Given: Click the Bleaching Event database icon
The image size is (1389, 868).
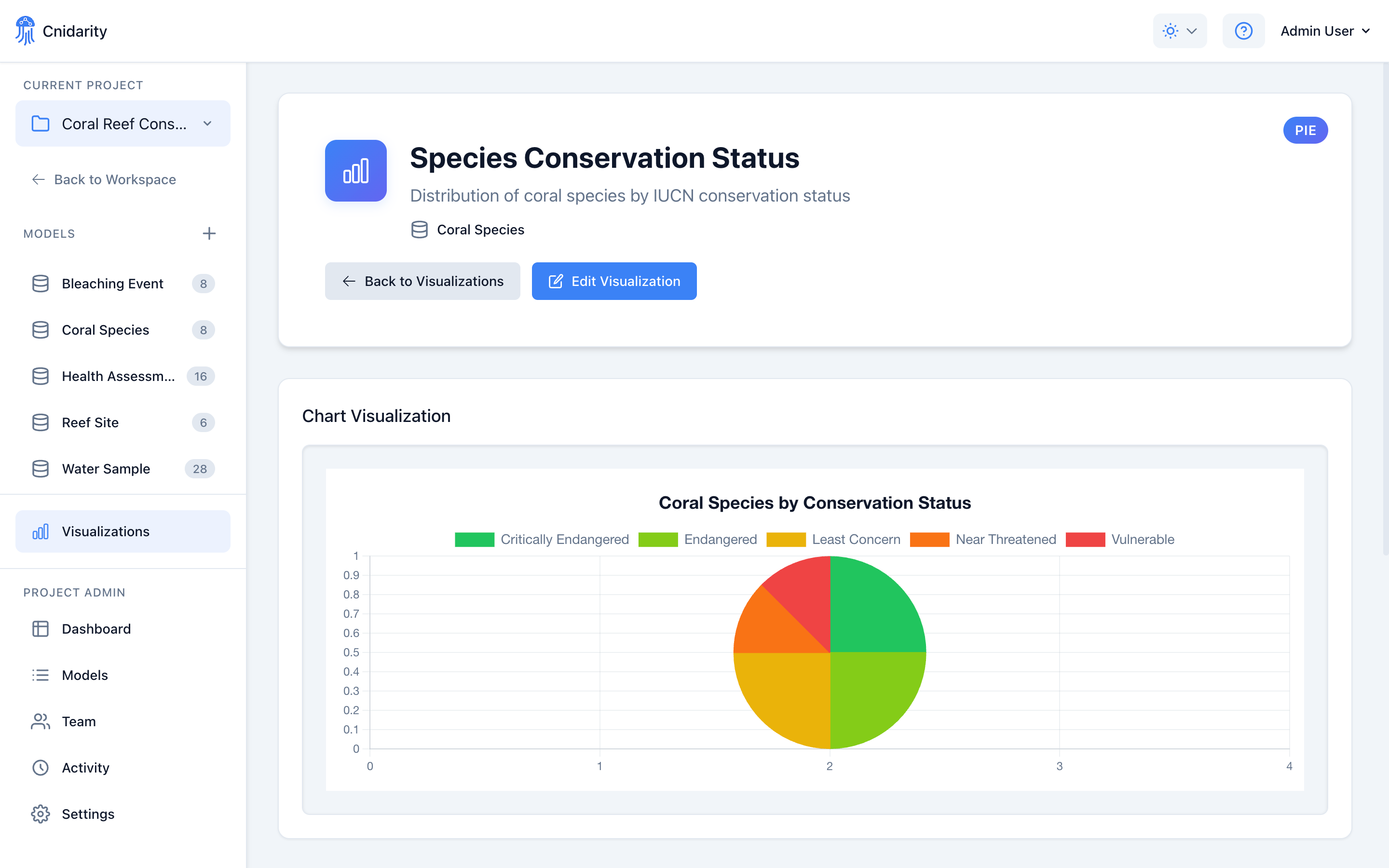Looking at the screenshot, I should coord(40,283).
